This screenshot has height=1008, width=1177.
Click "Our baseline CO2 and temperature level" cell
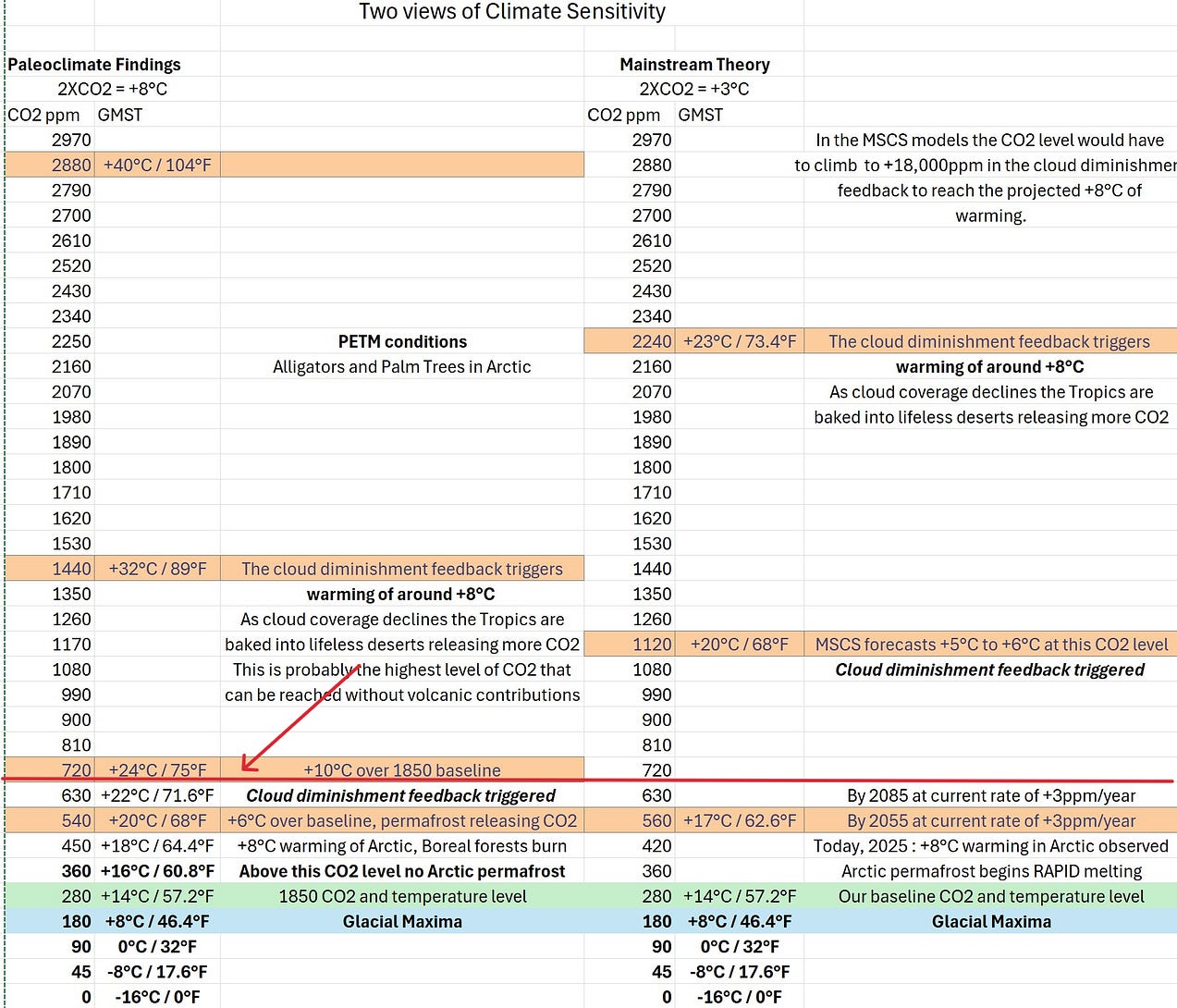point(991,897)
